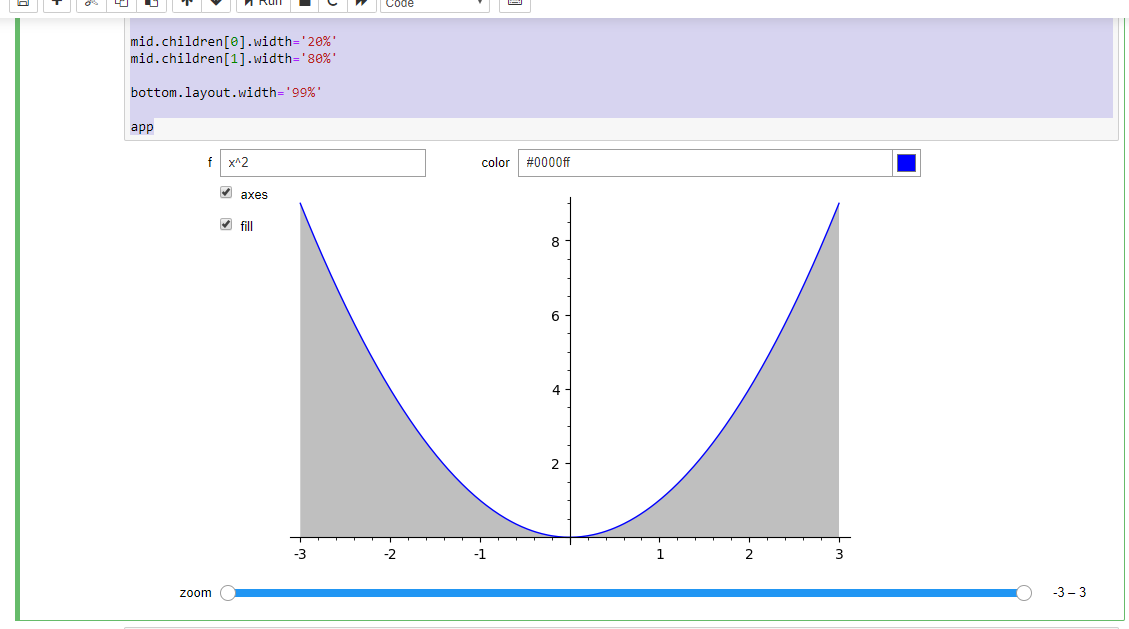Image resolution: width=1129 pixels, height=629 pixels.
Task: Cut the selected cell with the scissors icon
Action: point(92,3)
